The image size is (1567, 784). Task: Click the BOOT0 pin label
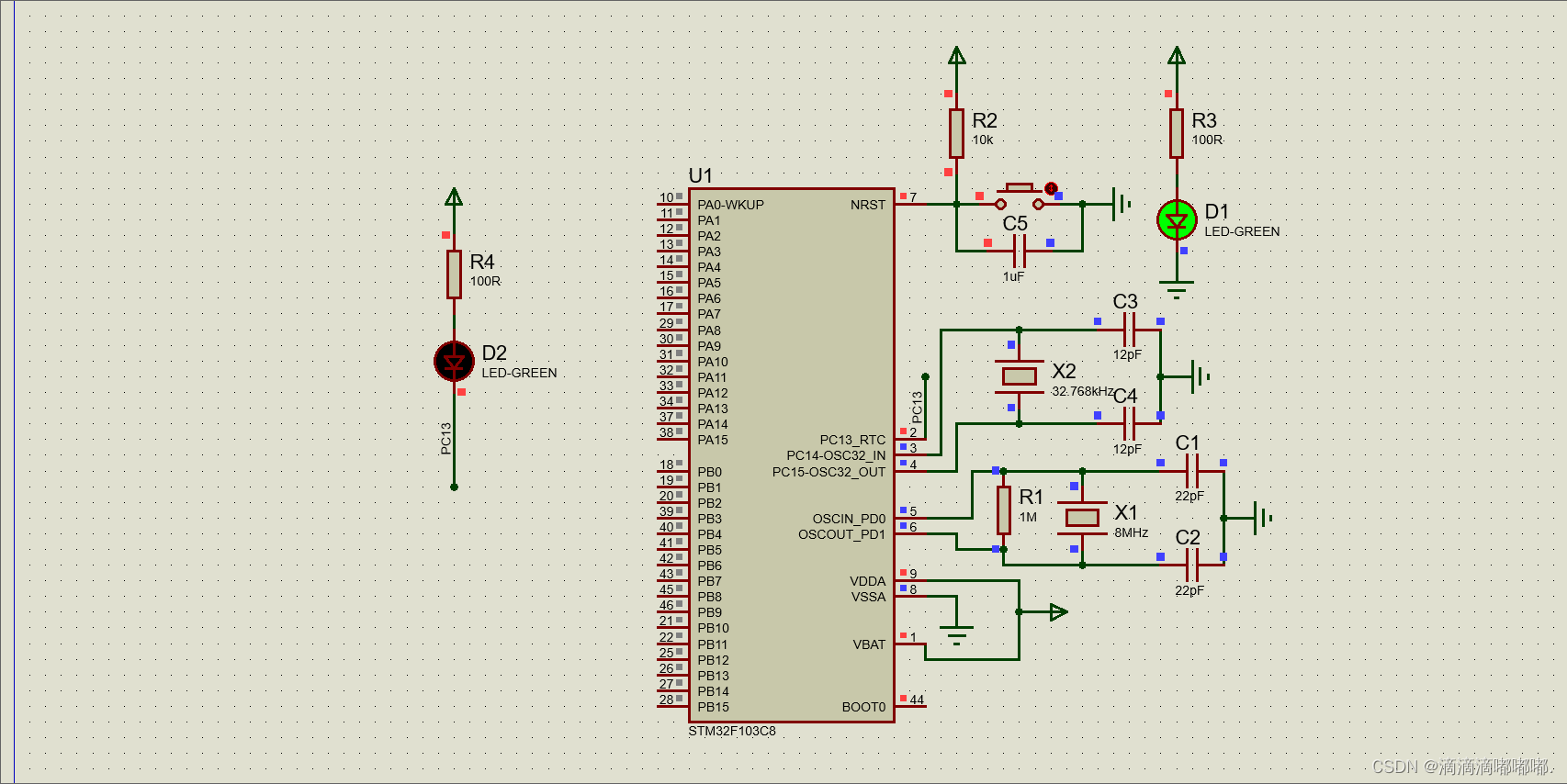(x=864, y=707)
